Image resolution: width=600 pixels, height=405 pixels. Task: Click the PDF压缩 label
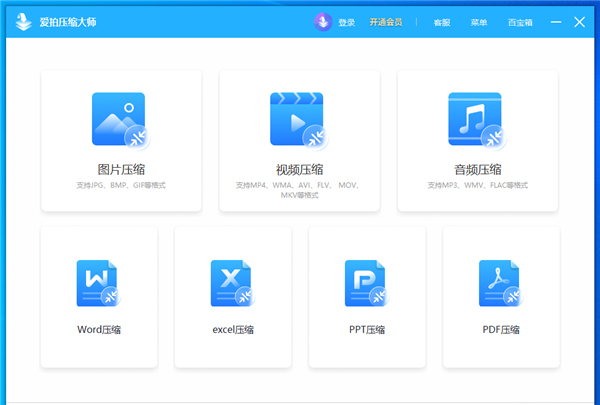pos(501,330)
